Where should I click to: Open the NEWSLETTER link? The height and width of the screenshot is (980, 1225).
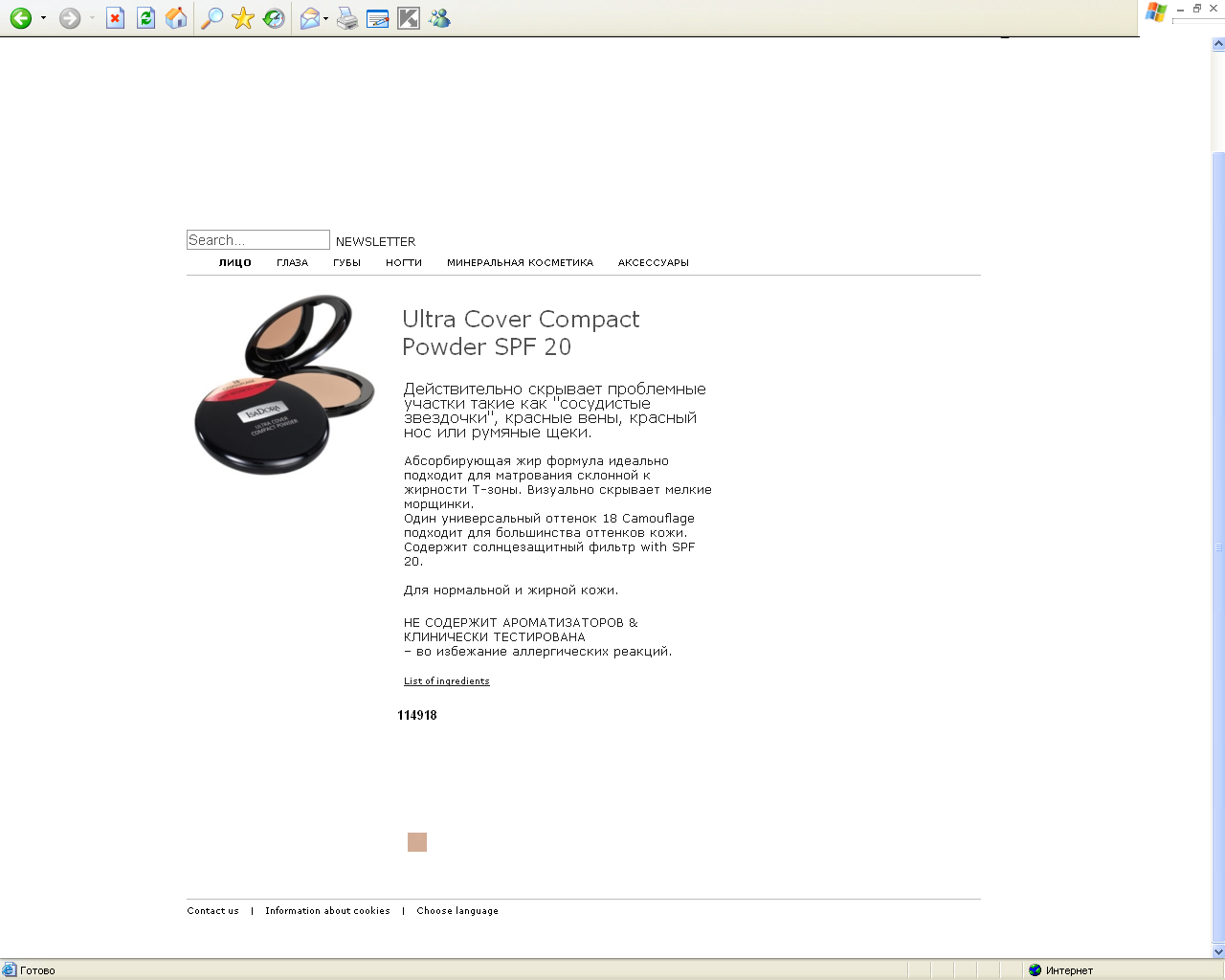(375, 242)
